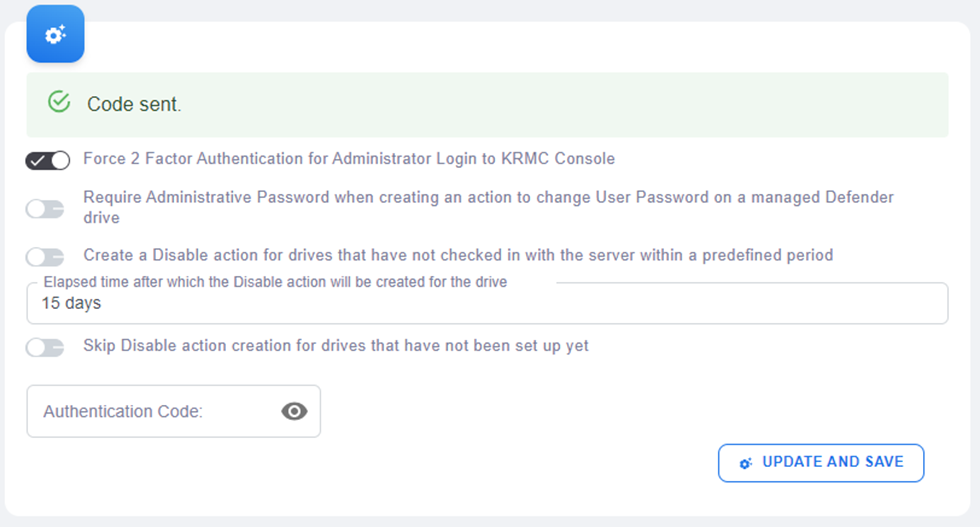Open the elapsed time 15 days dropdown
This screenshot has width=980, height=527.
[487, 304]
